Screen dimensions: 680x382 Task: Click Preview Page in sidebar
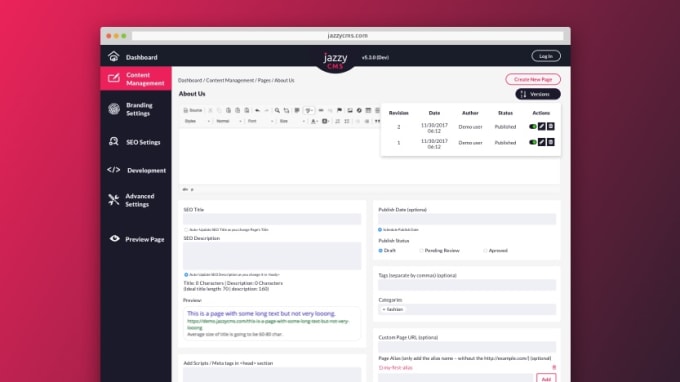(136, 239)
